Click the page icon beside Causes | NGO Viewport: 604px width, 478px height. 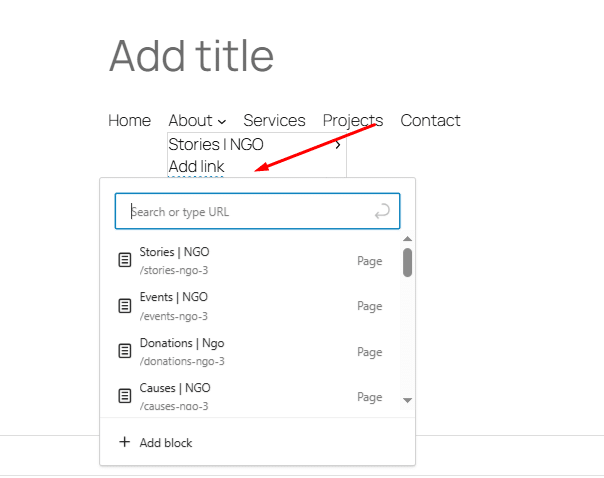click(124, 396)
